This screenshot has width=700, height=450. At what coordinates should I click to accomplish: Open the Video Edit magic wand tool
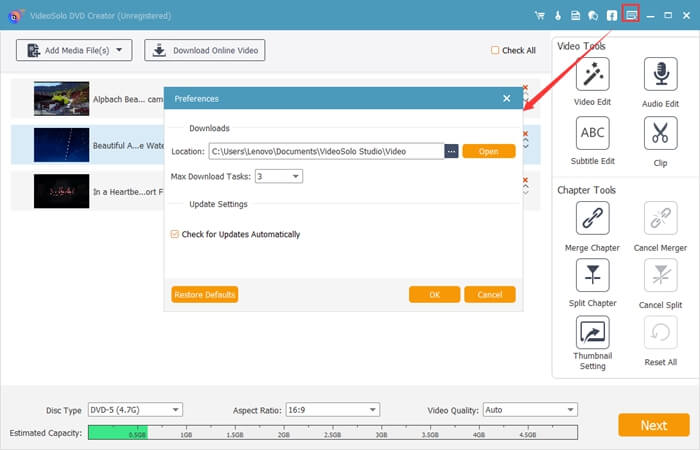tap(592, 74)
